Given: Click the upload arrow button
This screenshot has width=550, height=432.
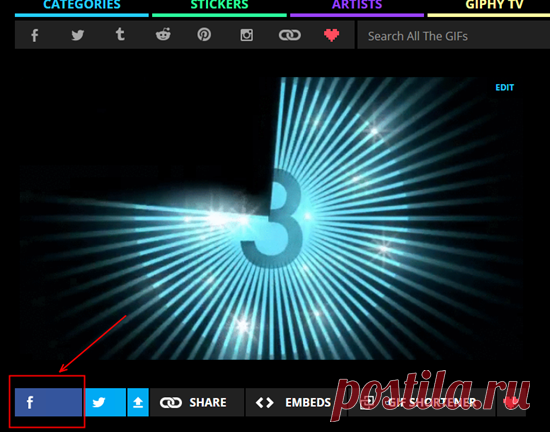Looking at the screenshot, I should (138, 402).
